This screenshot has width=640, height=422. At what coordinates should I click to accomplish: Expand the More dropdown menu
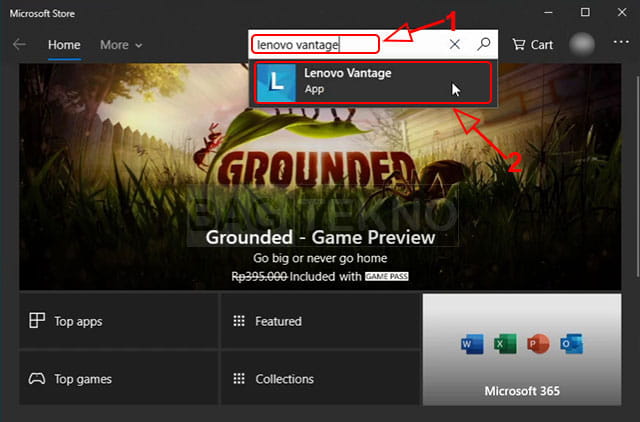coord(121,44)
